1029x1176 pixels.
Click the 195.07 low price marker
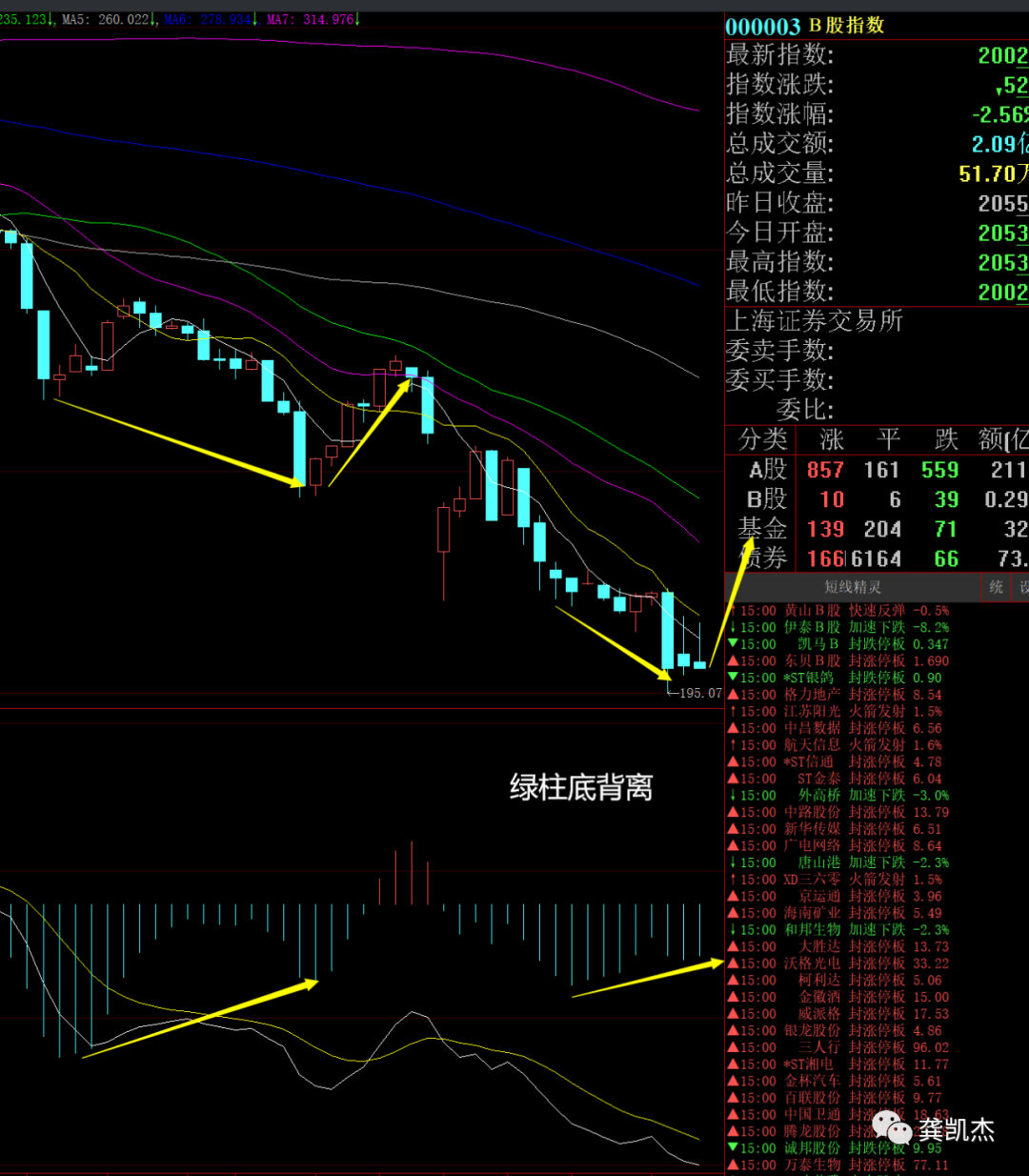click(699, 693)
